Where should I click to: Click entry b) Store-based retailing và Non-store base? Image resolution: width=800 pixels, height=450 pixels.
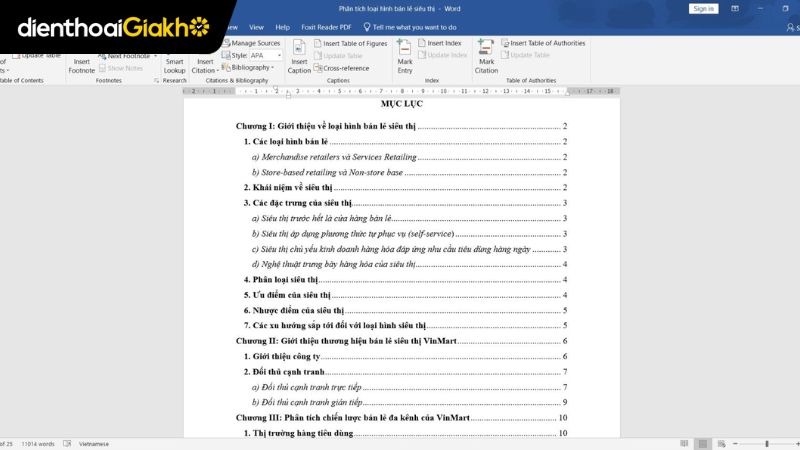(410, 172)
